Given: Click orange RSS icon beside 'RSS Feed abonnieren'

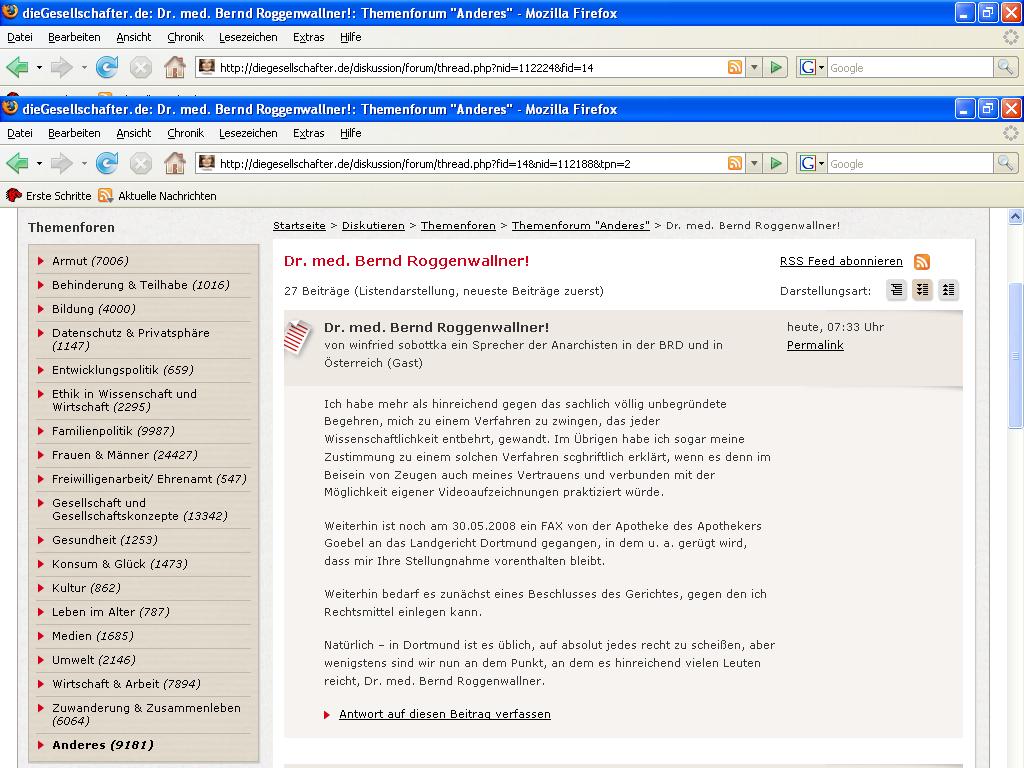Looking at the screenshot, I should click(922, 262).
